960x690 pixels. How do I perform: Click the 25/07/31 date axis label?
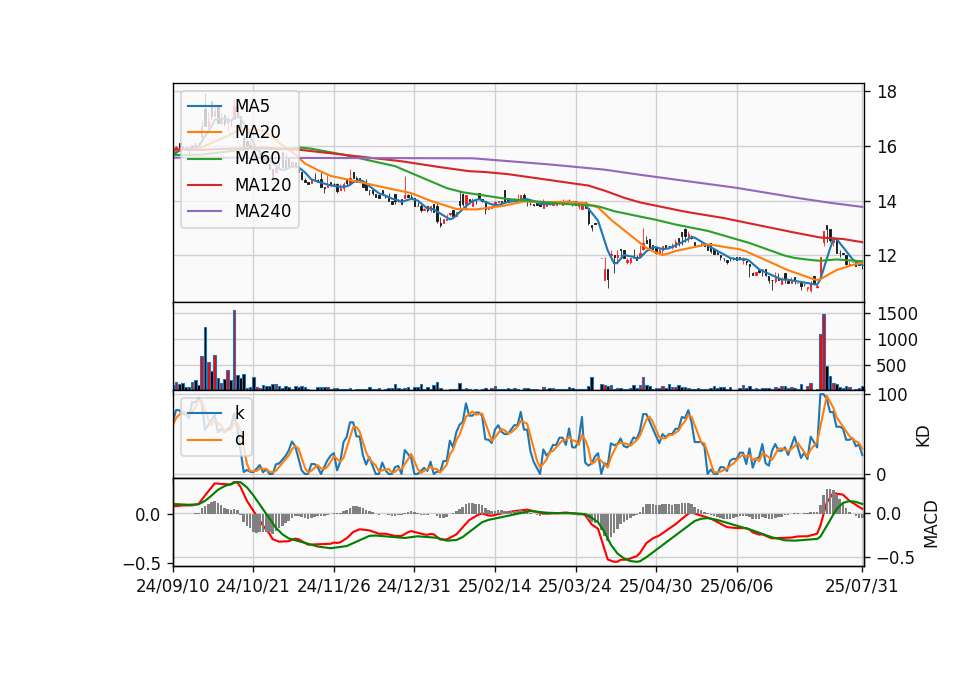click(x=861, y=586)
